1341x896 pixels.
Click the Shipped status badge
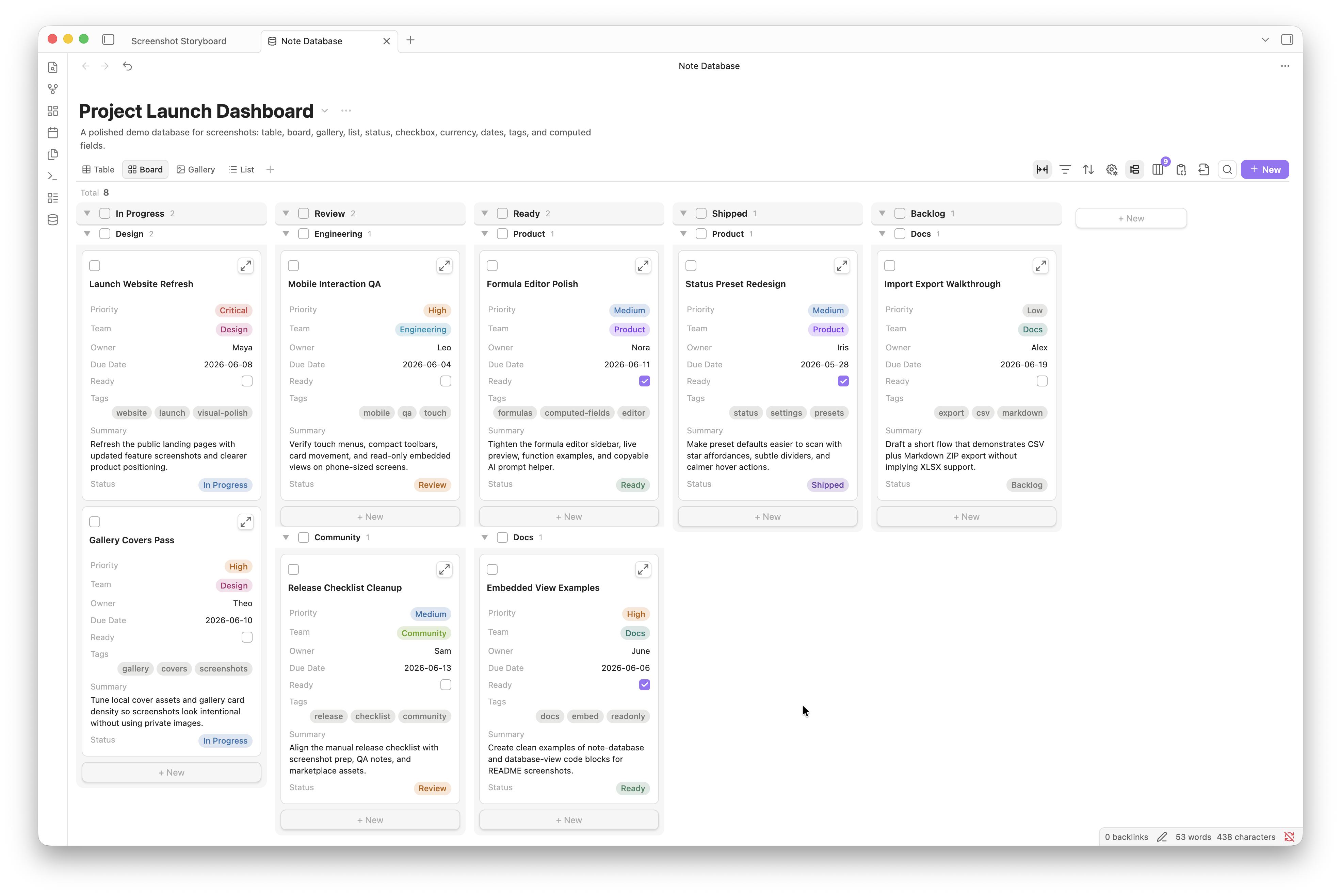827,485
